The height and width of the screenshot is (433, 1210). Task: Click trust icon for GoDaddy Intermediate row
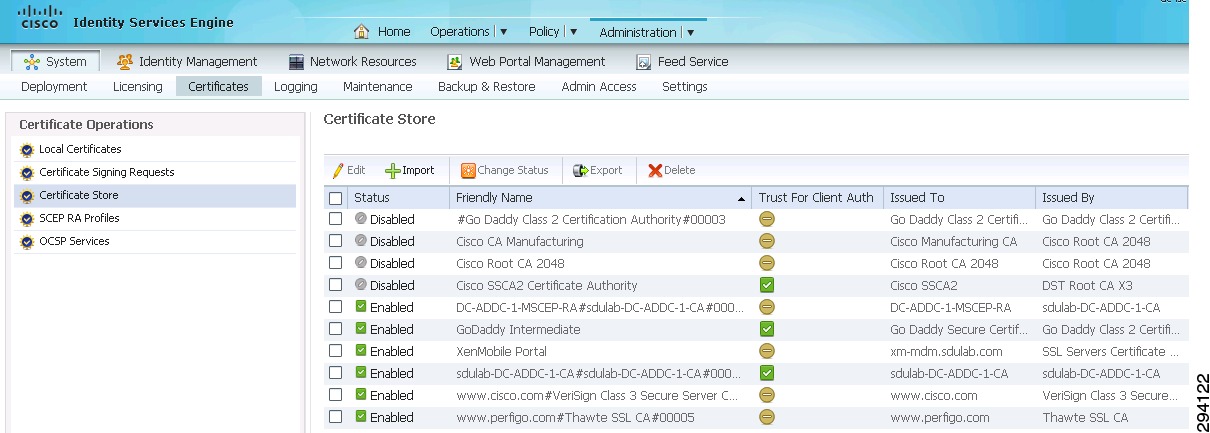(x=767, y=329)
